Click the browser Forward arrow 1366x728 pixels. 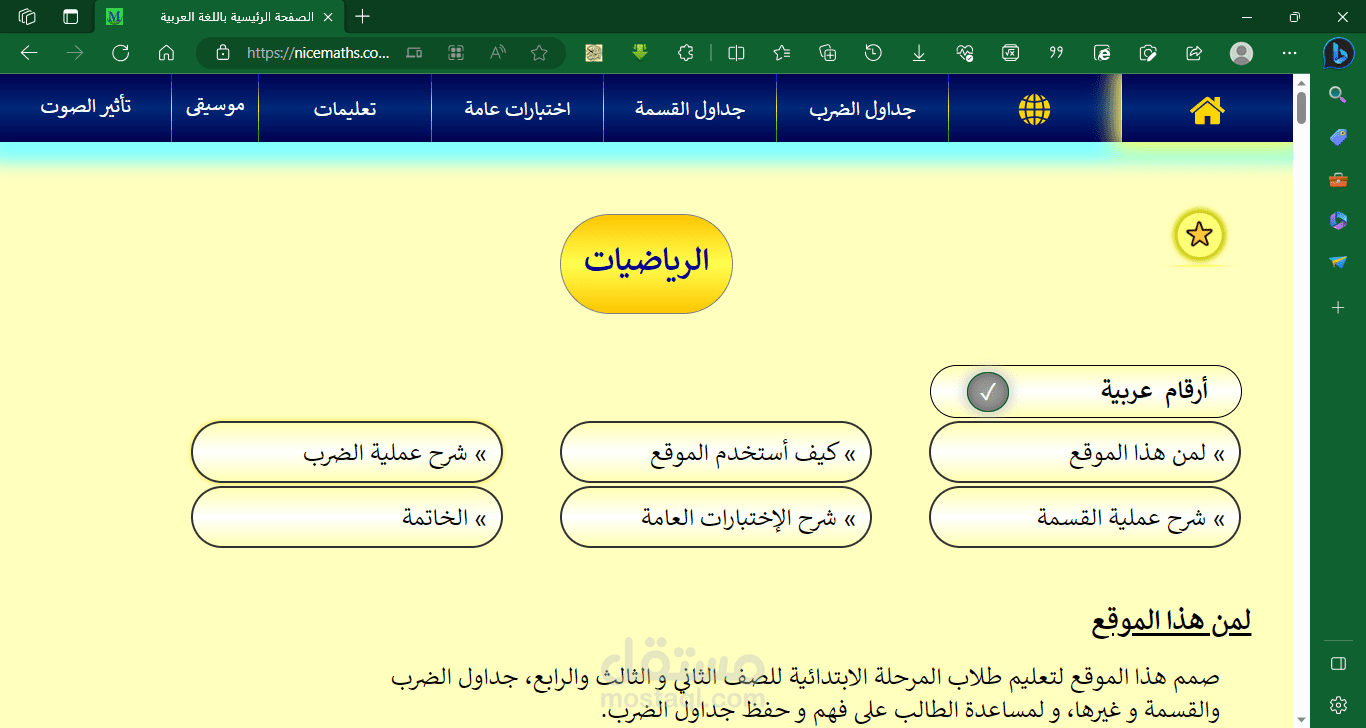(75, 53)
